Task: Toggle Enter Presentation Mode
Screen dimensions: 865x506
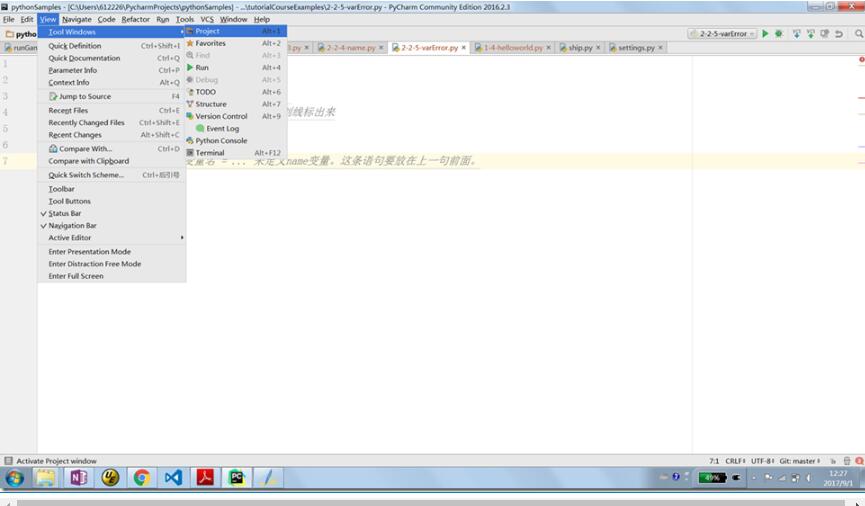Action: click(x=112, y=251)
